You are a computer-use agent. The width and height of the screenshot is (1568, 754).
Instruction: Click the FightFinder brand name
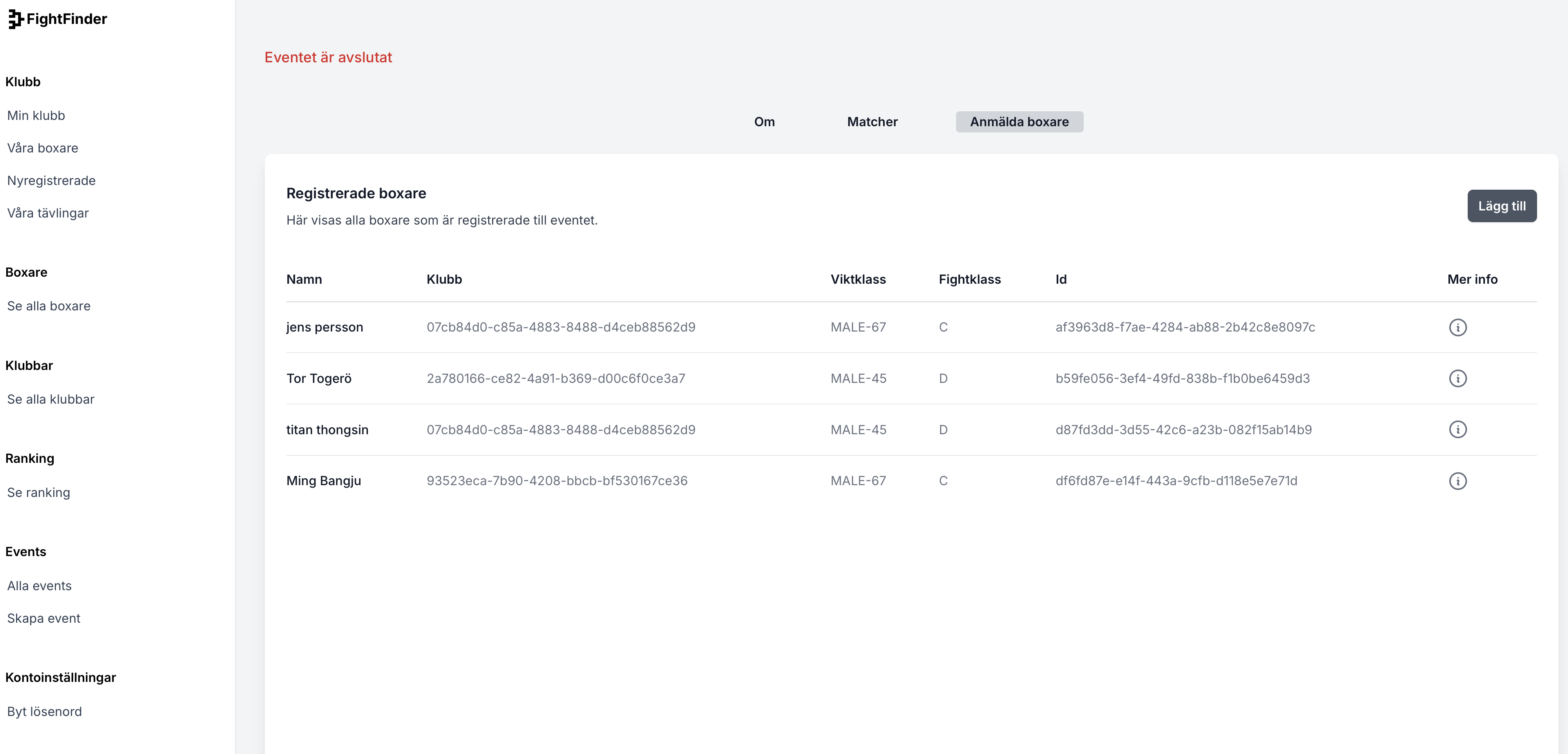(x=66, y=19)
